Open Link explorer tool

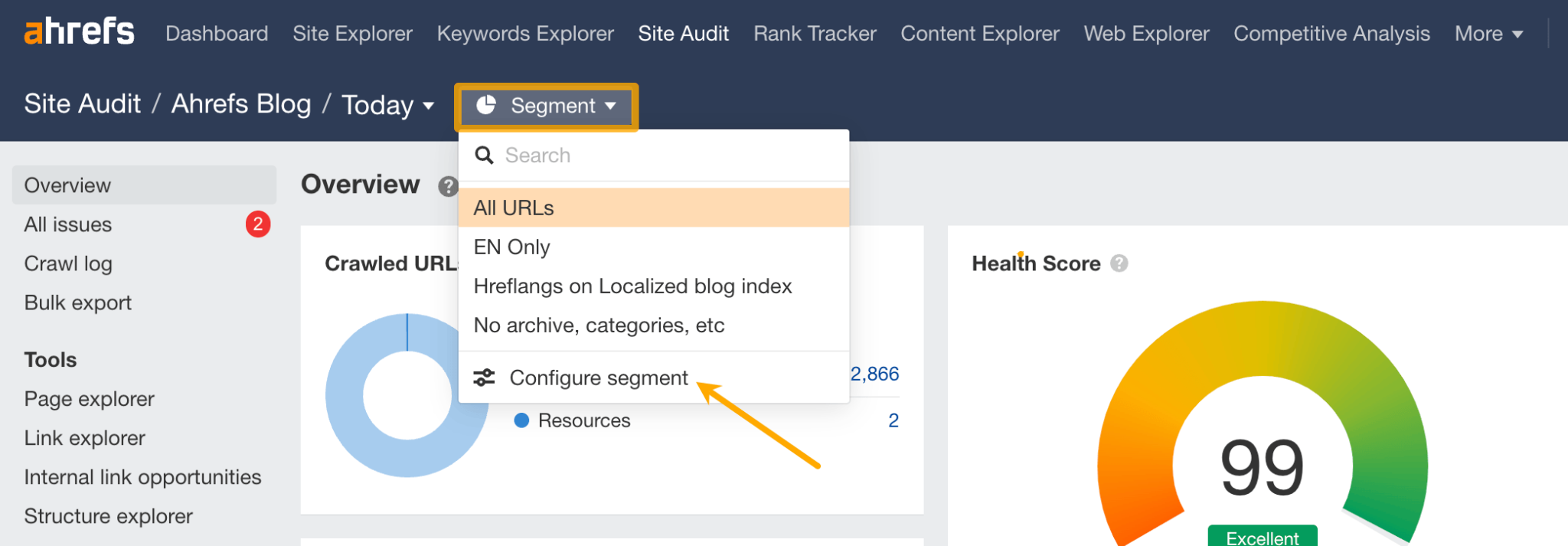[85, 438]
